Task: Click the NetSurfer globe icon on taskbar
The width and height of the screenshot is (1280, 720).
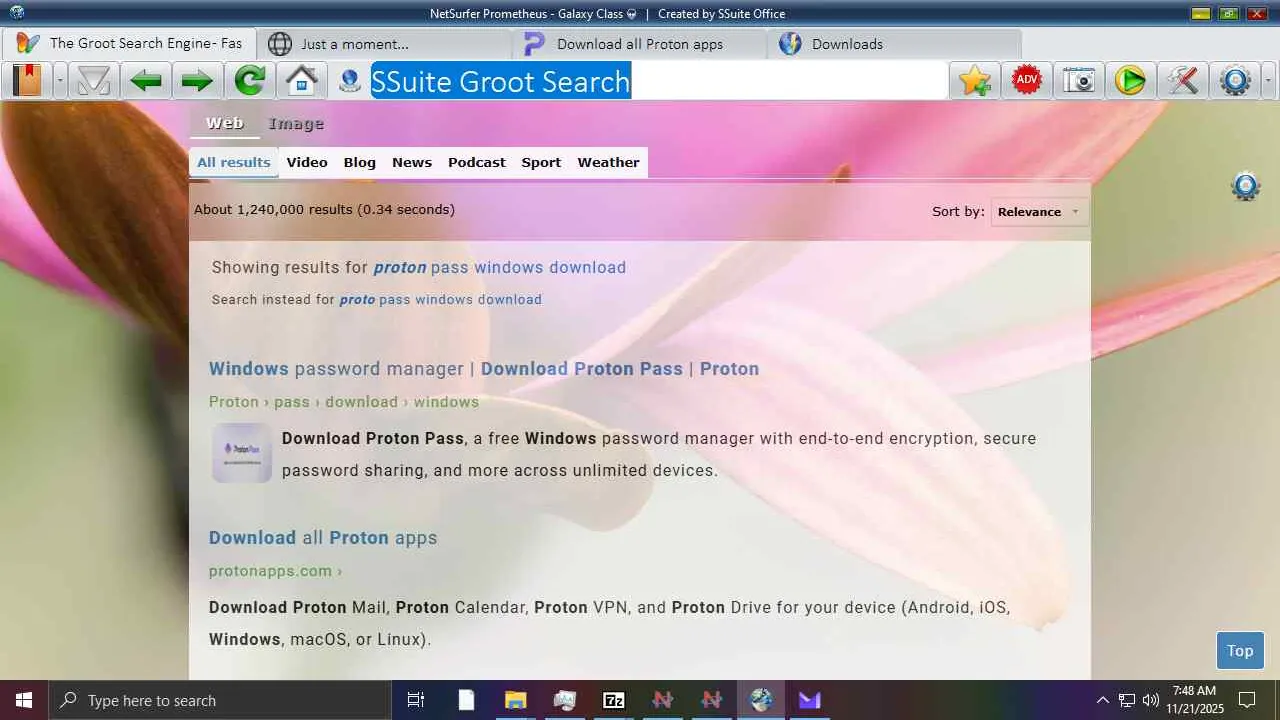Action: 761,700
